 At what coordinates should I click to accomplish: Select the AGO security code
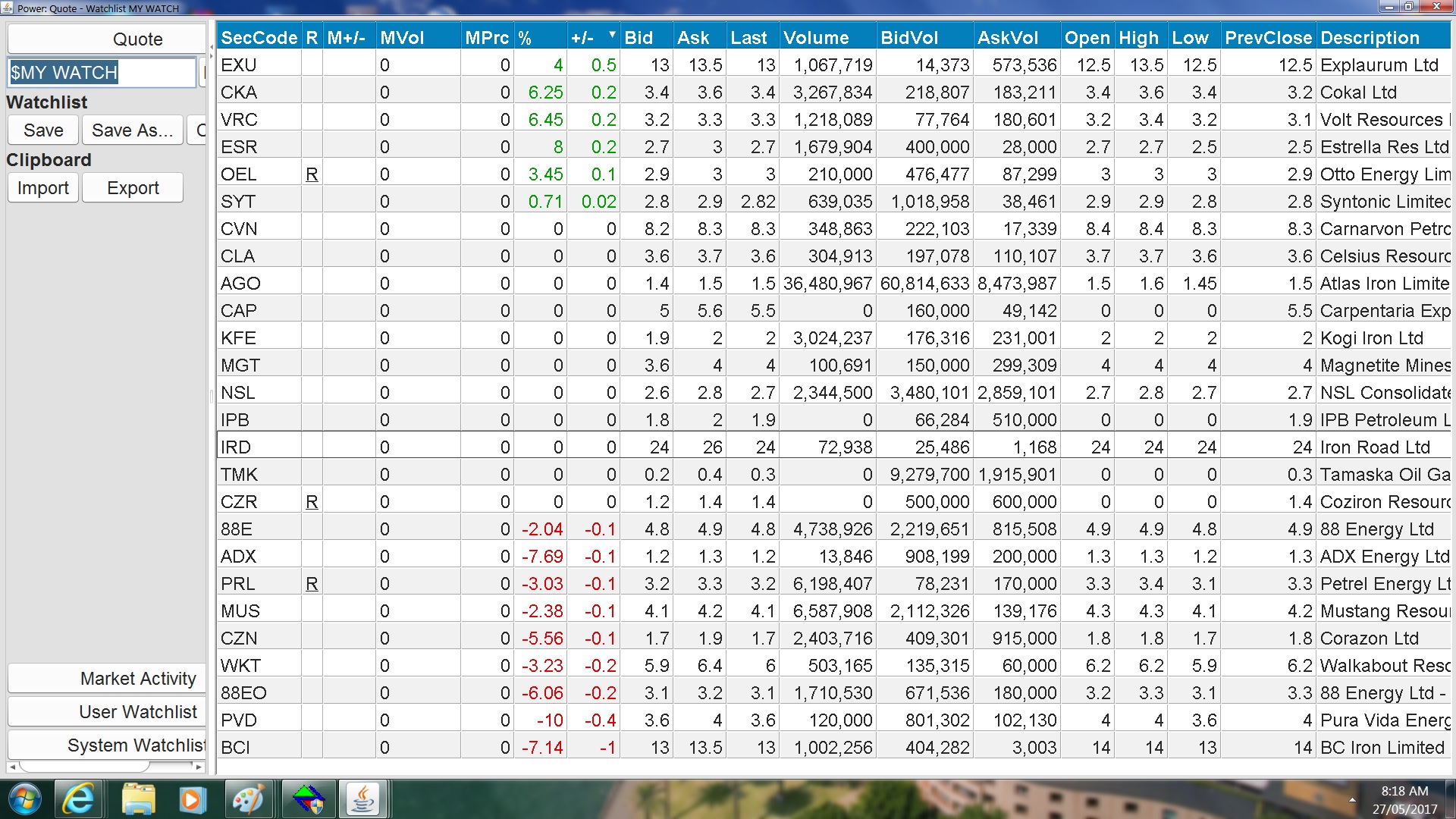tap(240, 284)
